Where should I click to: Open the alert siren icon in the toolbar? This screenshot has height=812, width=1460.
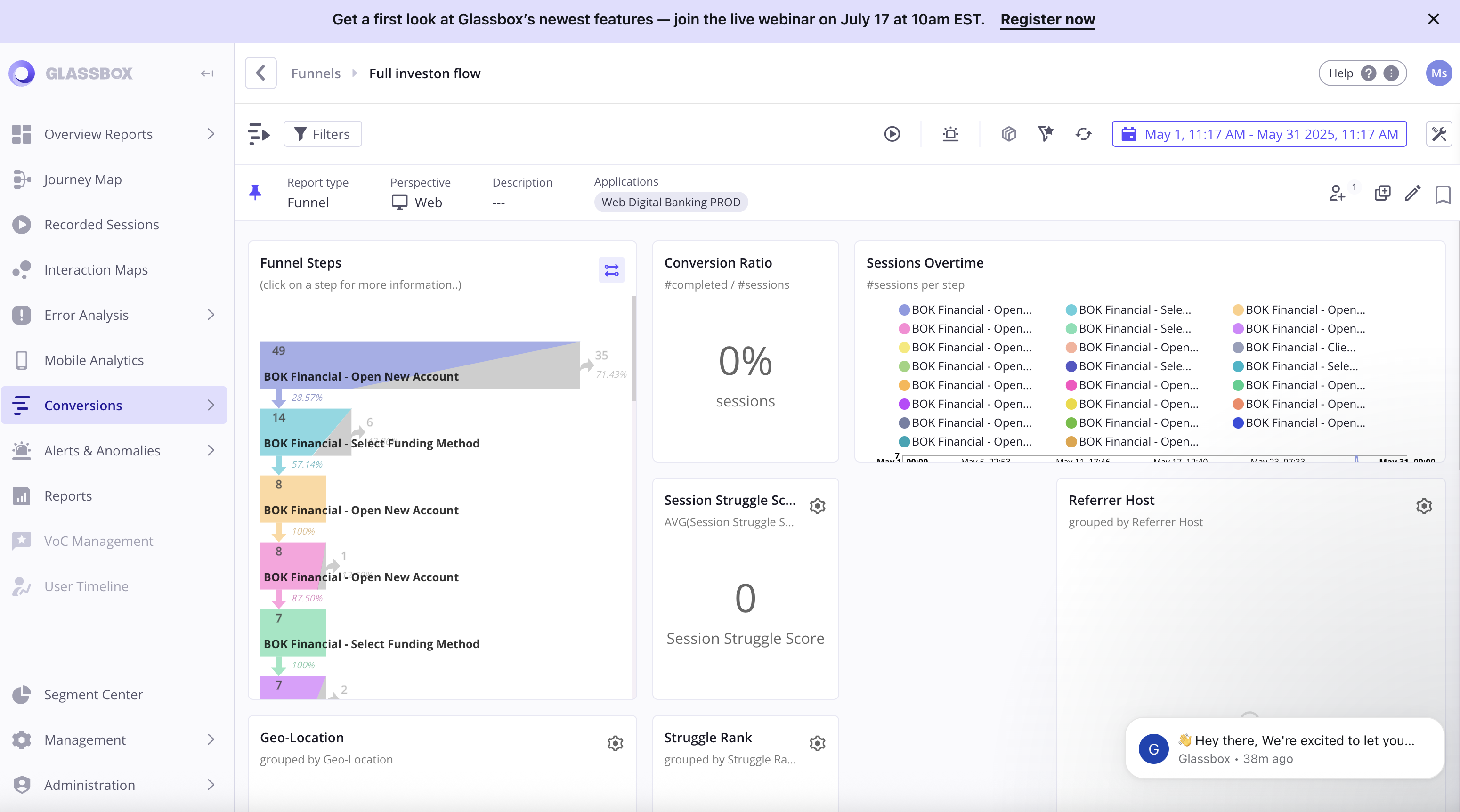point(950,134)
